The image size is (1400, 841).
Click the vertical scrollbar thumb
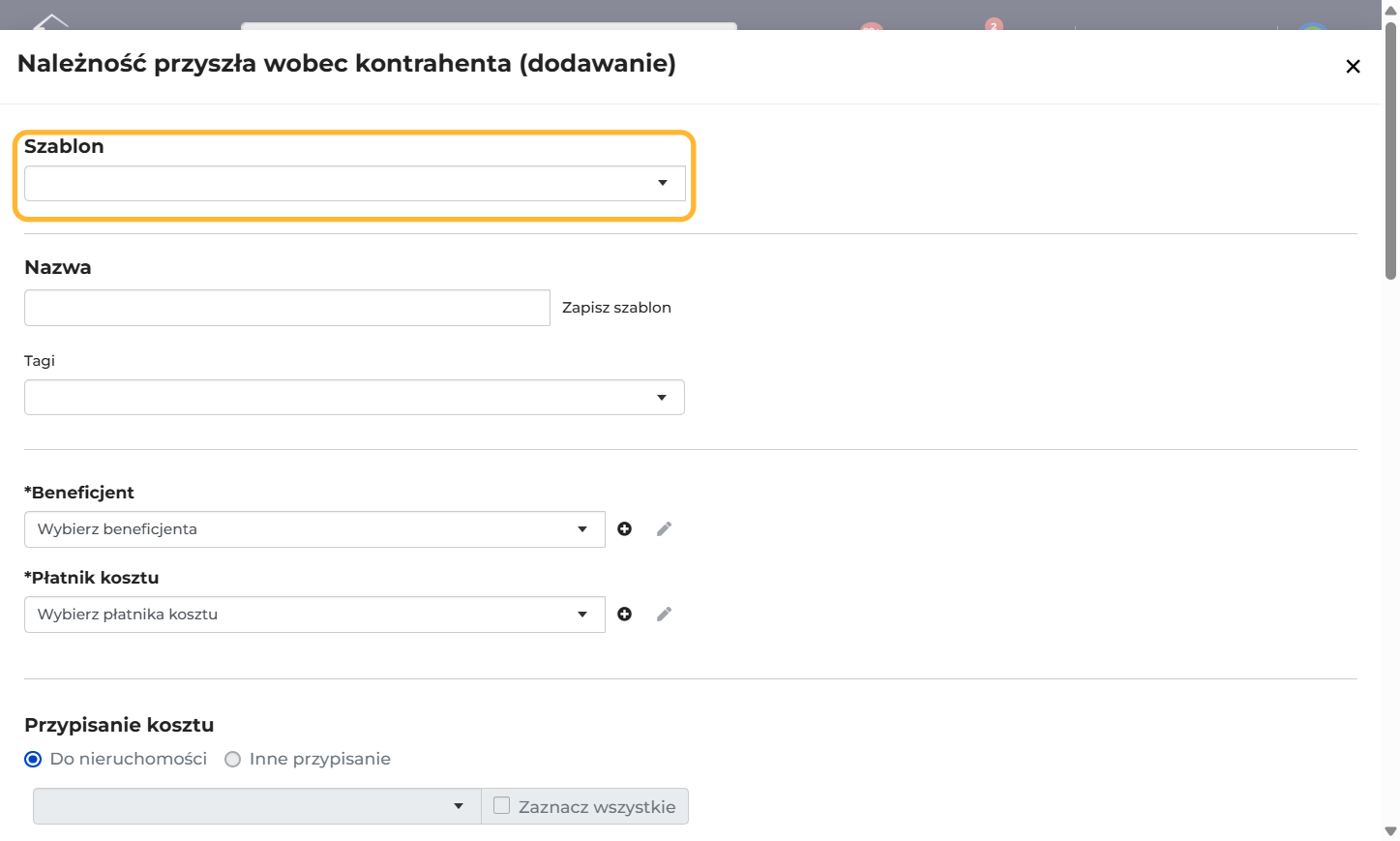point(1390,150)
